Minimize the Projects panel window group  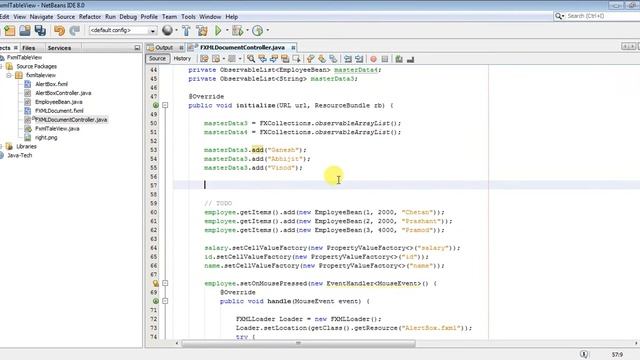point(137,48)
